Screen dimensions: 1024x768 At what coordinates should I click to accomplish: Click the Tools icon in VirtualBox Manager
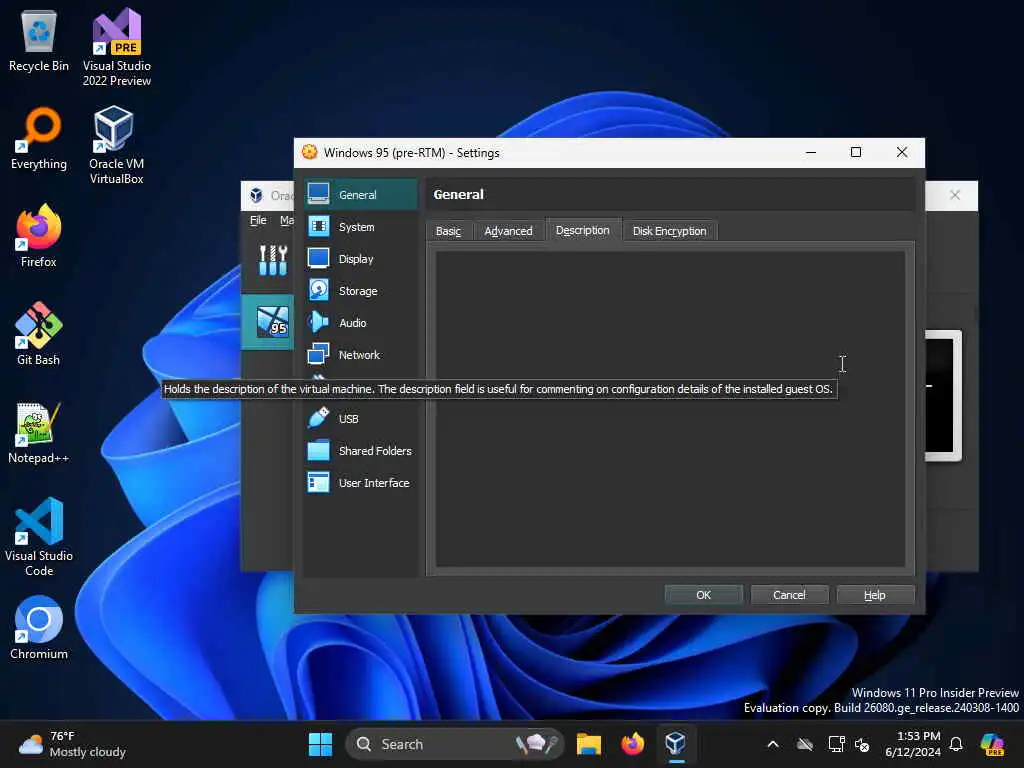tap(273, 260)
